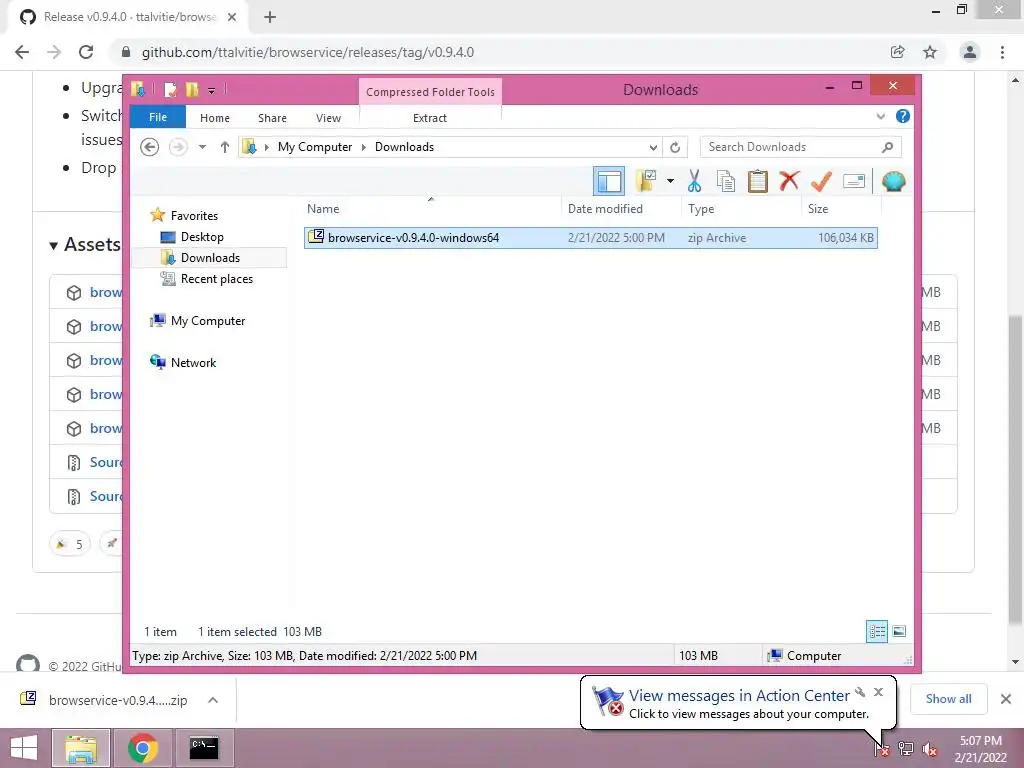Reload the GitHub page in Chrome

(86, 52)
